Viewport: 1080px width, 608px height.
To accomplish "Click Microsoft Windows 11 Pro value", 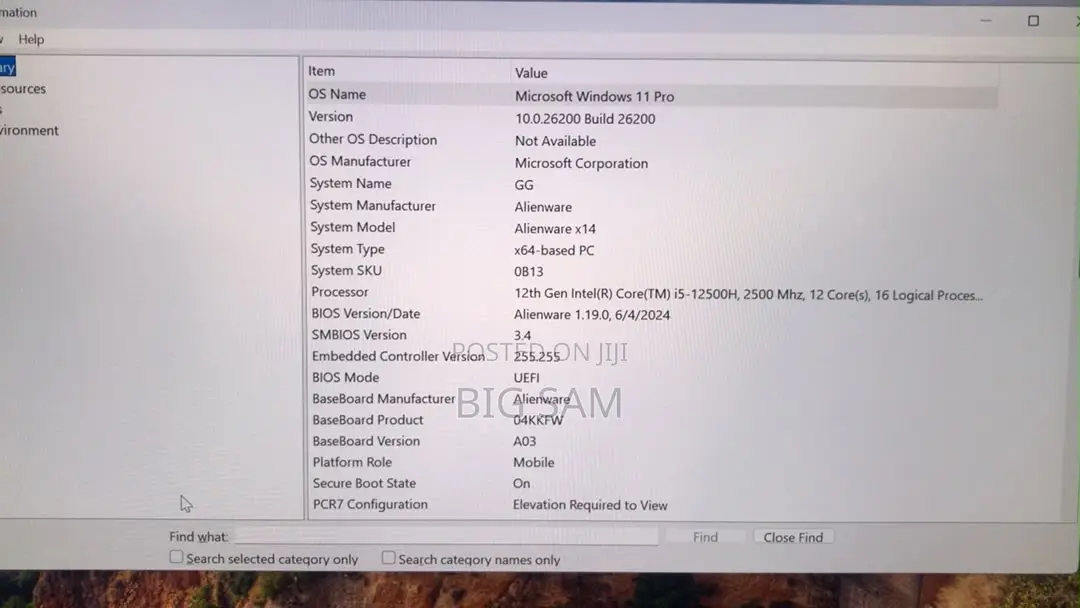I will tap(594, 96).
